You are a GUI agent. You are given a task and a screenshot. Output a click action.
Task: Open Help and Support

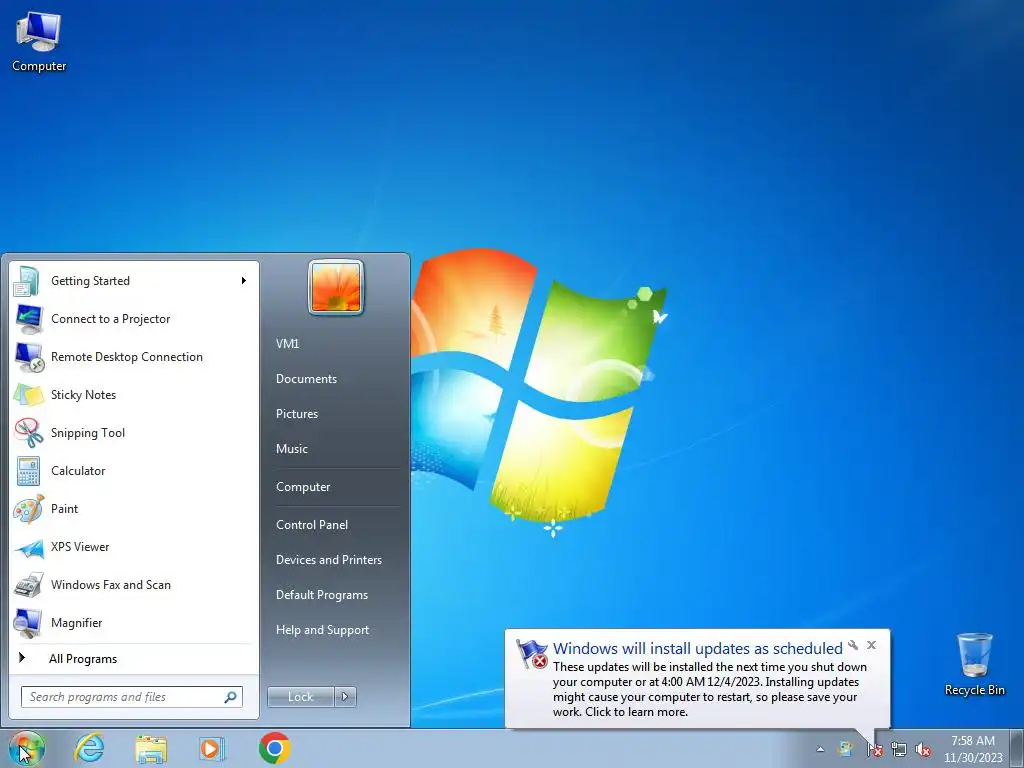(x=322, y=631)
